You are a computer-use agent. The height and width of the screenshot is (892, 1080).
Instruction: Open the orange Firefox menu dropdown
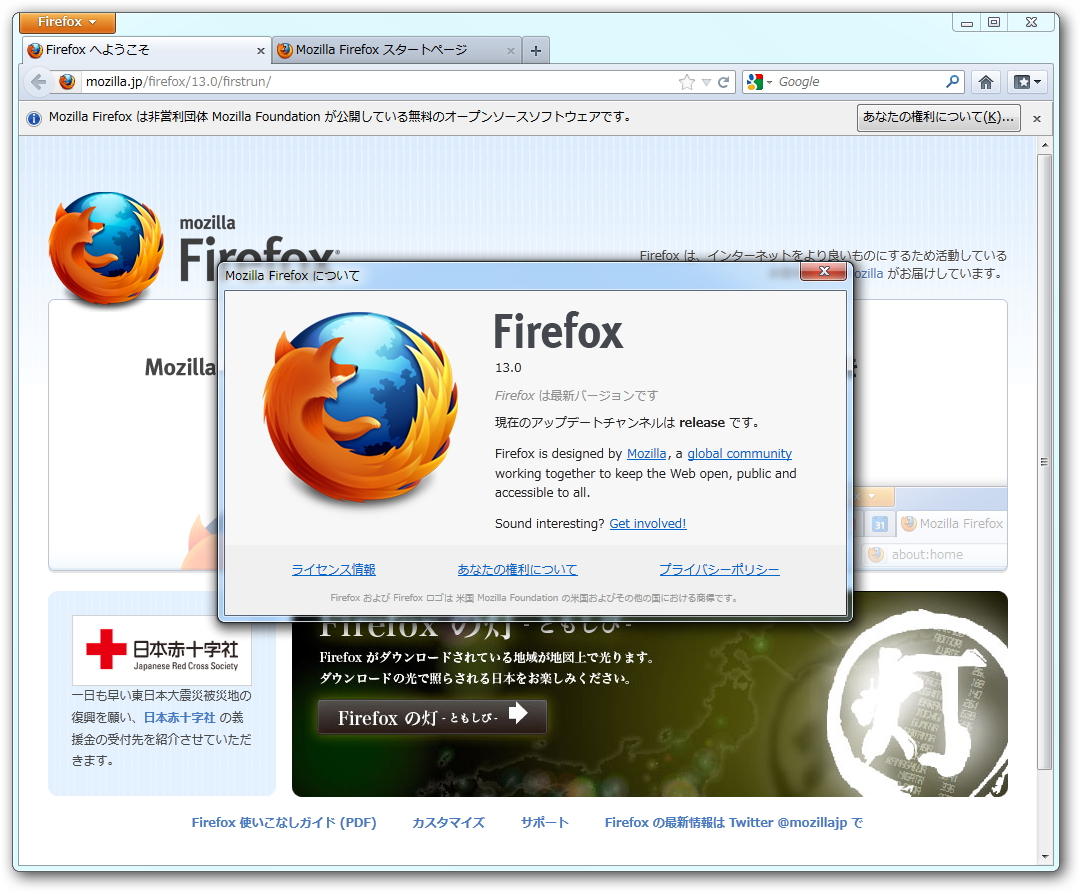(66, 21)
